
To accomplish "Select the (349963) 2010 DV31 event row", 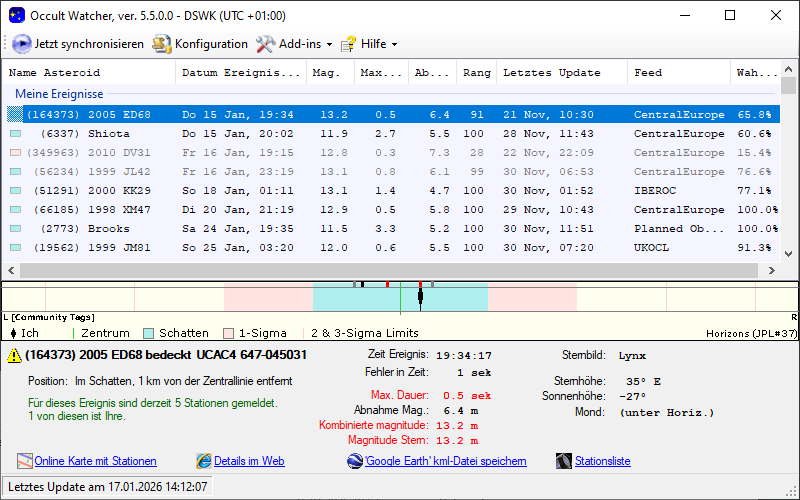I will pos(393,153).
